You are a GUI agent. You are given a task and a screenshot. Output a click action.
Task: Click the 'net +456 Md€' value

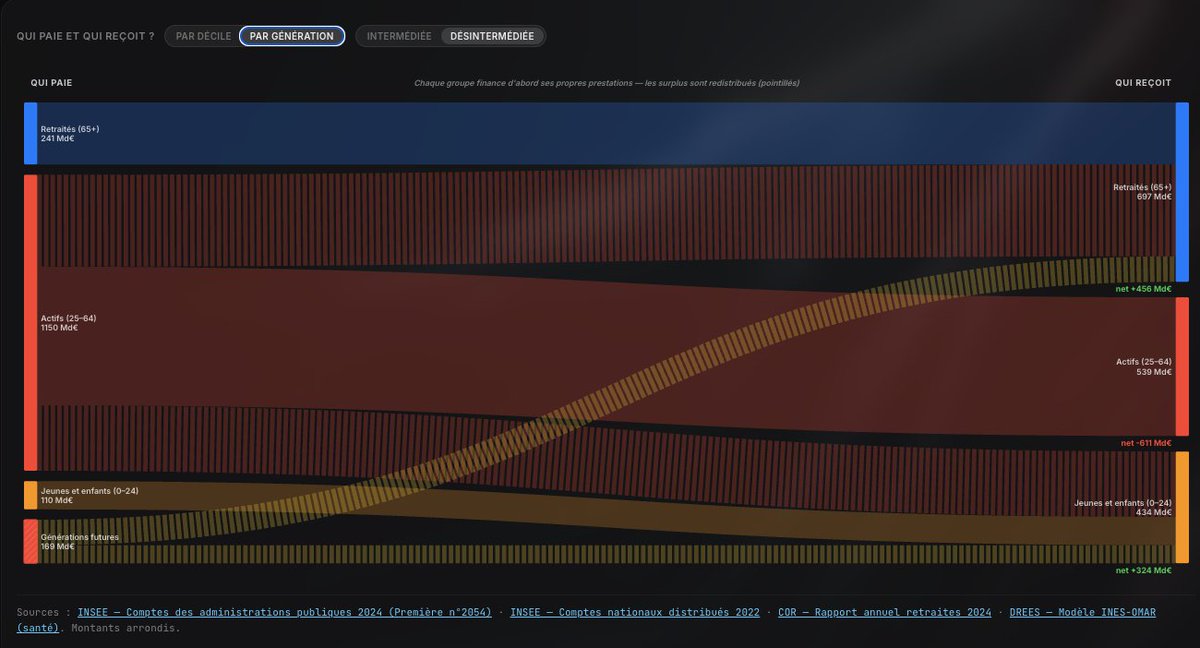1143,289
